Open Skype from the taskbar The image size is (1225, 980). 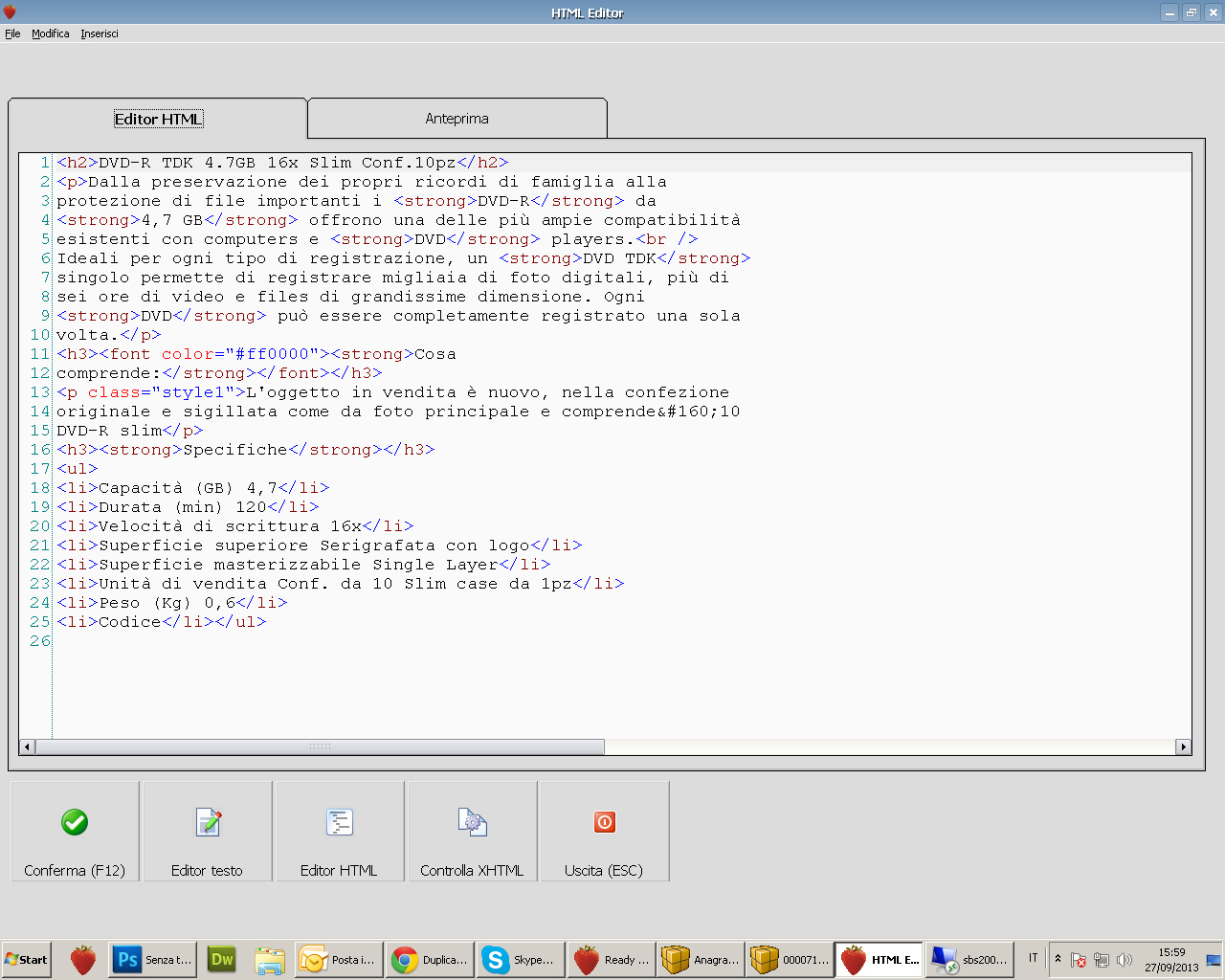click(519, 960)
